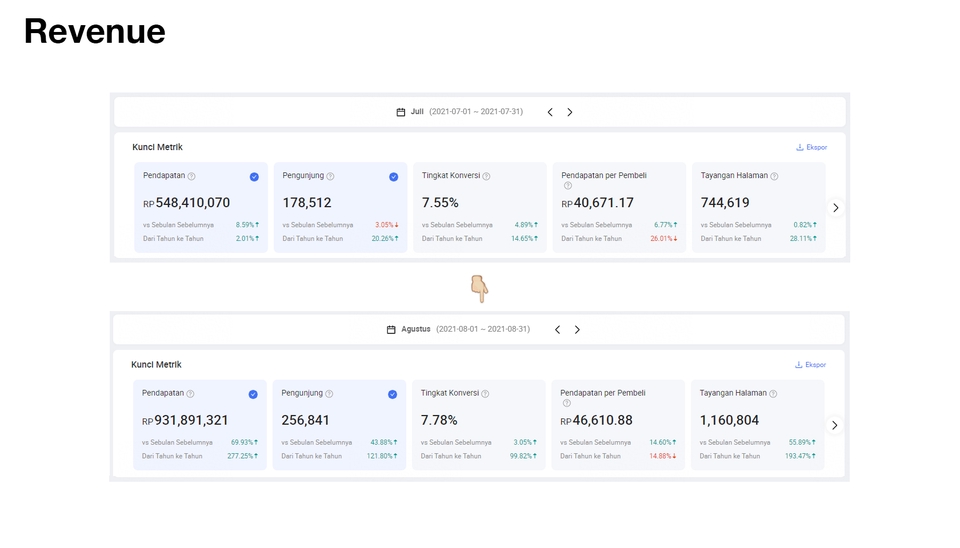Click the info icon next to Pengunjung in July panel
960x548 pixels.
coord(330,176)
